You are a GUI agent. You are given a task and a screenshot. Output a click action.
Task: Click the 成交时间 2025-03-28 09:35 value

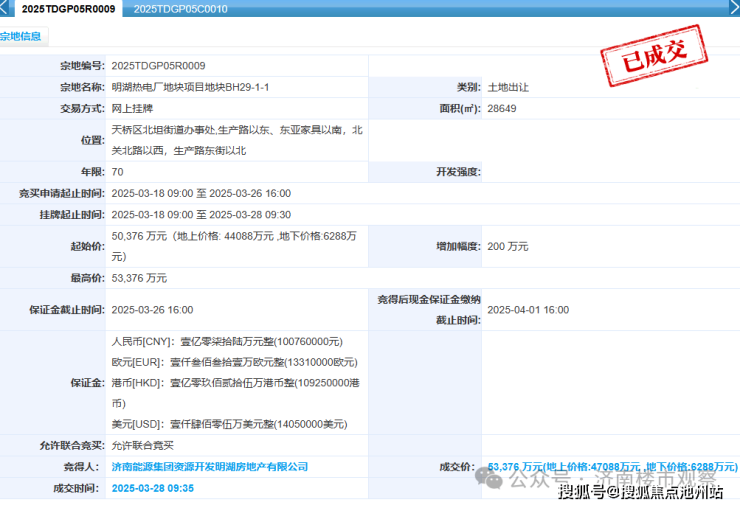pyautogui.click(x=152, y=488)
